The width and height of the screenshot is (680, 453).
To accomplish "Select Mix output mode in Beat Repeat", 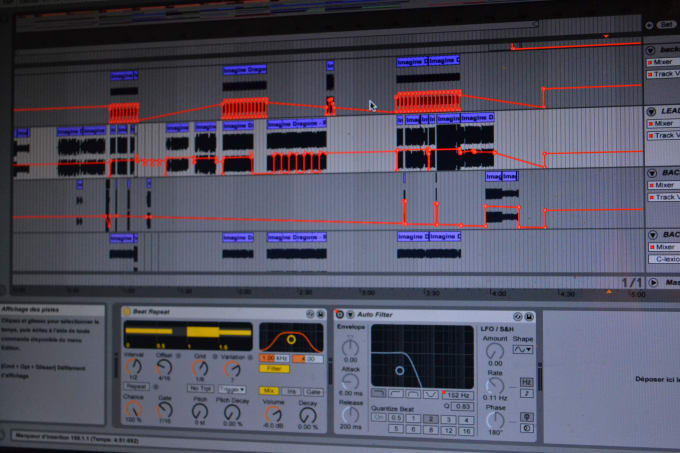I will [x=268, y=391].
